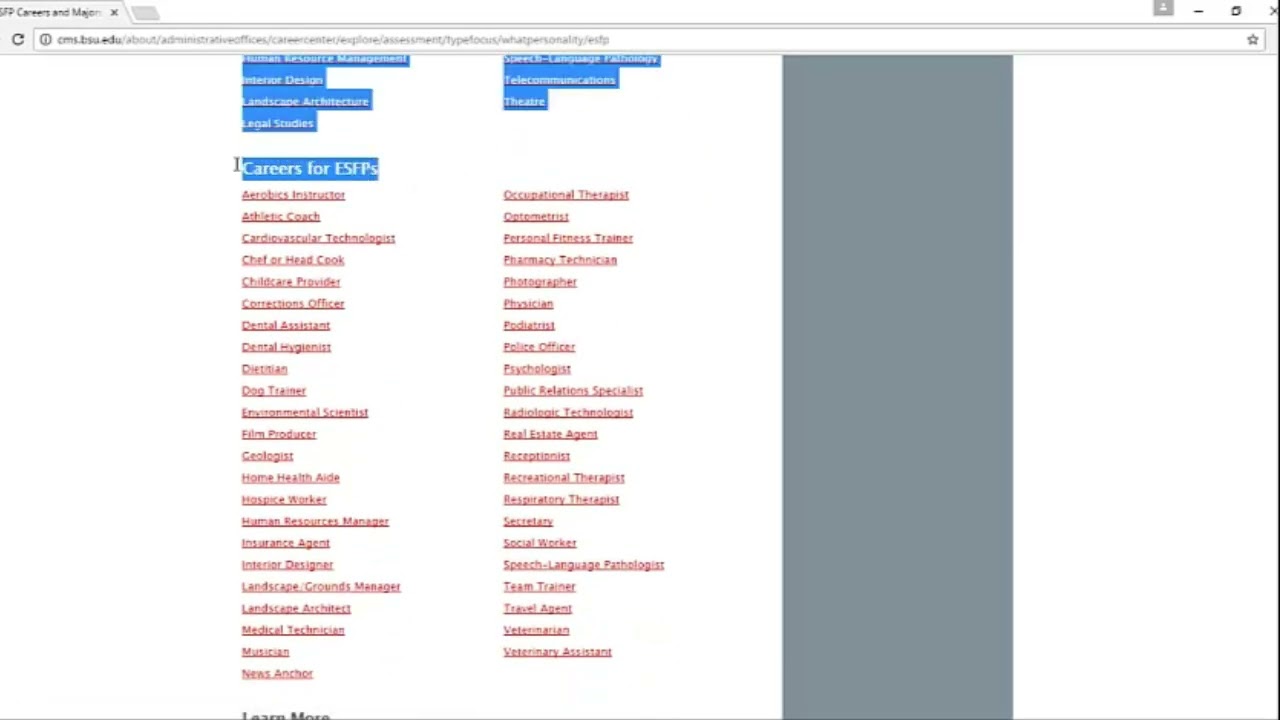Bookmark this page with the star icon
Screen dimensions: 1280x720
tap(1252, 39)
